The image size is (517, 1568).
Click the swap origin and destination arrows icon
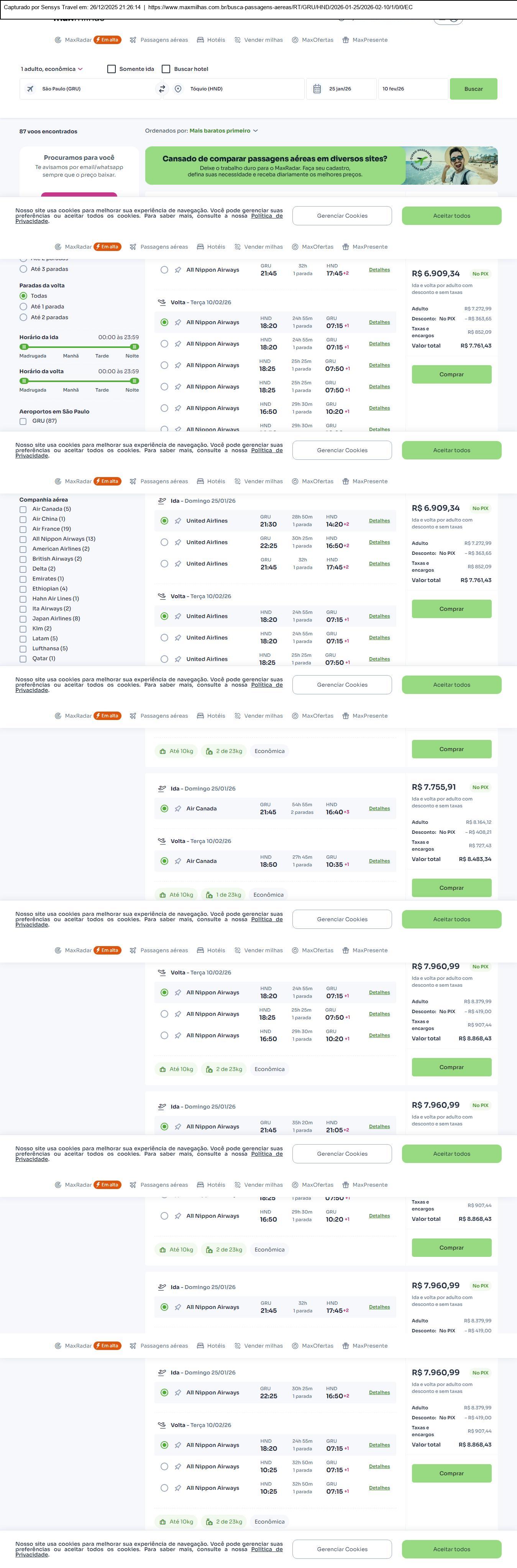(162, 89)
